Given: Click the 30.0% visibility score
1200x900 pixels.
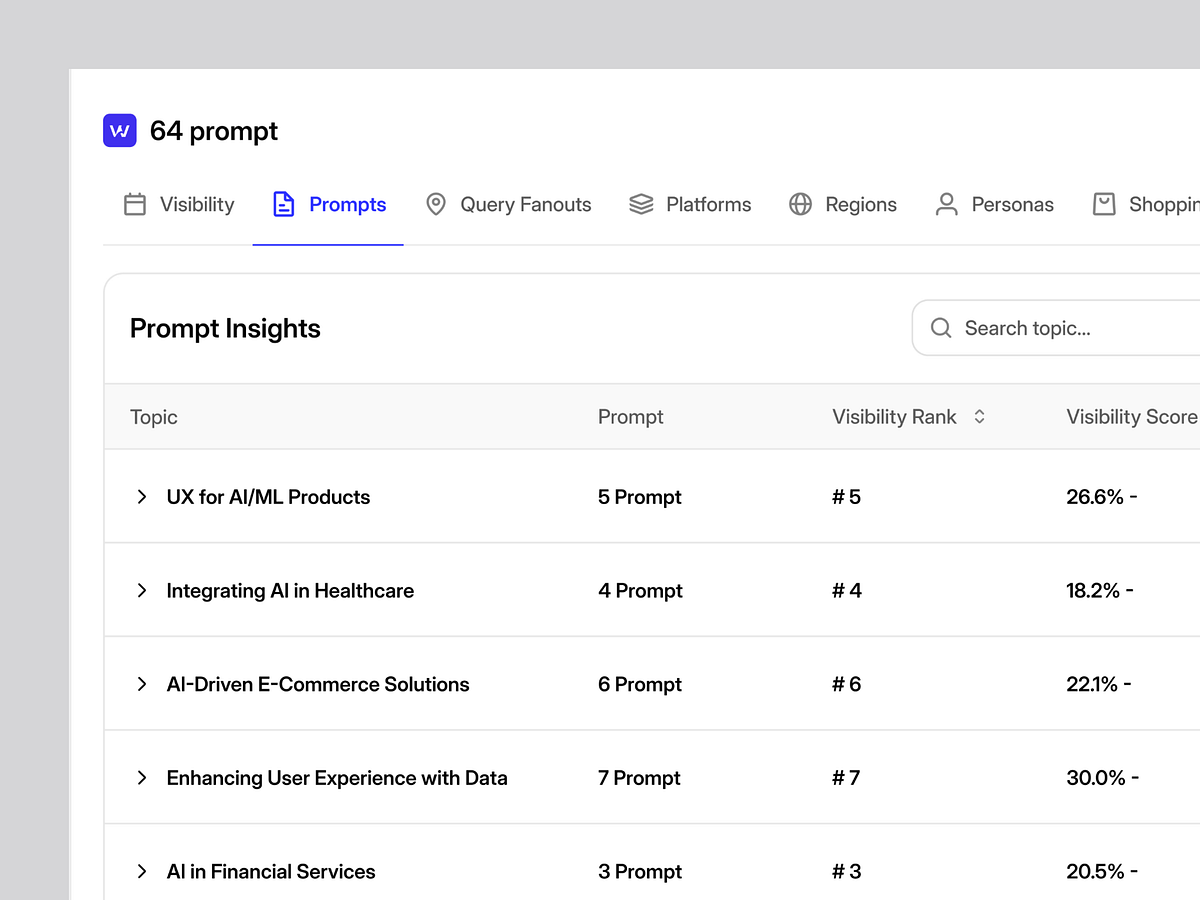Looking at the screenshot, I should tap(1096, 778).
